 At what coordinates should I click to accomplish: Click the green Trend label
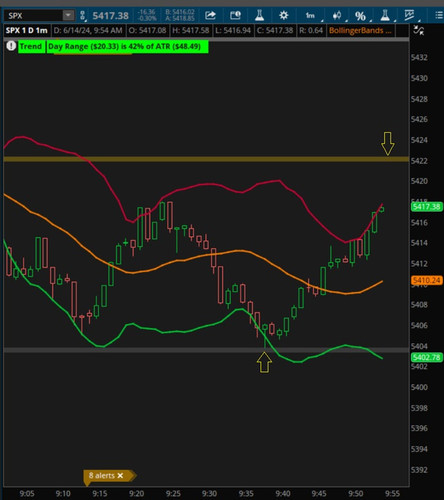coord(31,46)
